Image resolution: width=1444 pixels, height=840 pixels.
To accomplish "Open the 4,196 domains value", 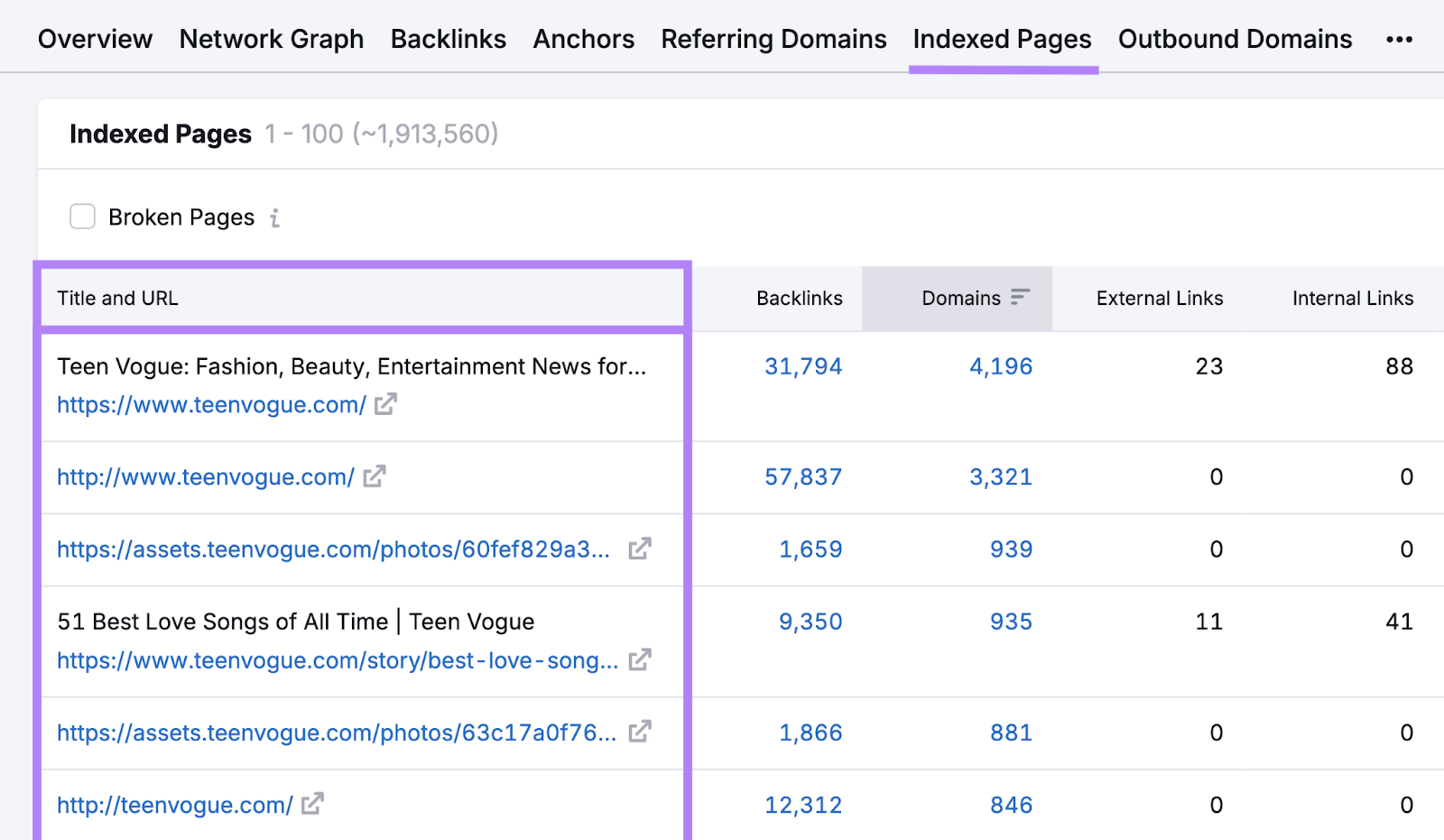I will coord(1001,366).
